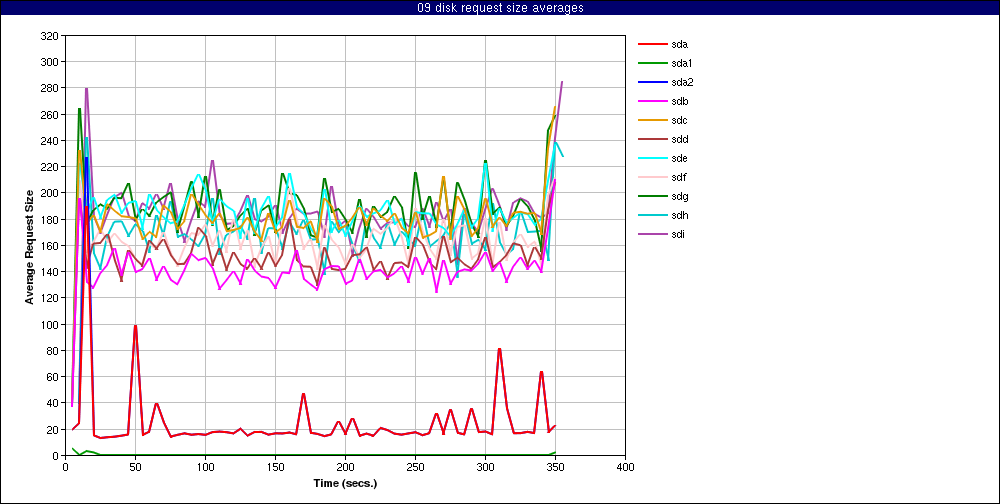Click the 280 value on the y-axis
Image resolution: width=1000 pixels, height=504 pixels.
coord(49,88)
